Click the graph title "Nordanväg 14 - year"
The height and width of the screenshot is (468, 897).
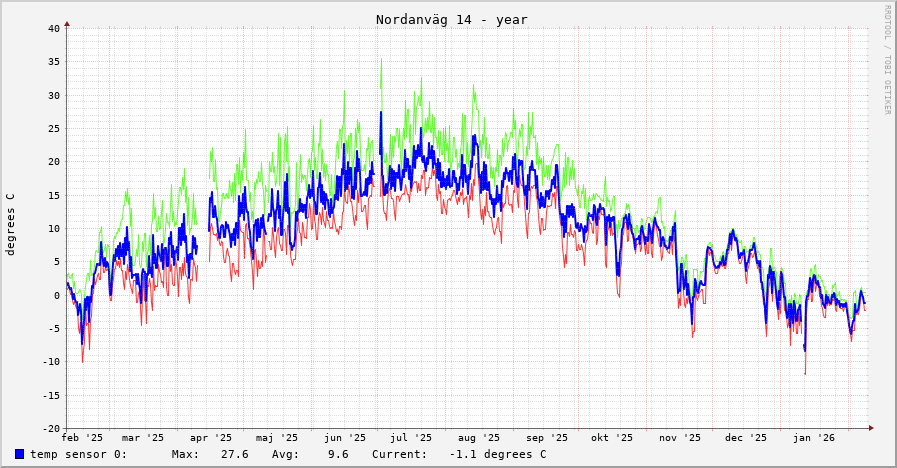pos(451,19)
